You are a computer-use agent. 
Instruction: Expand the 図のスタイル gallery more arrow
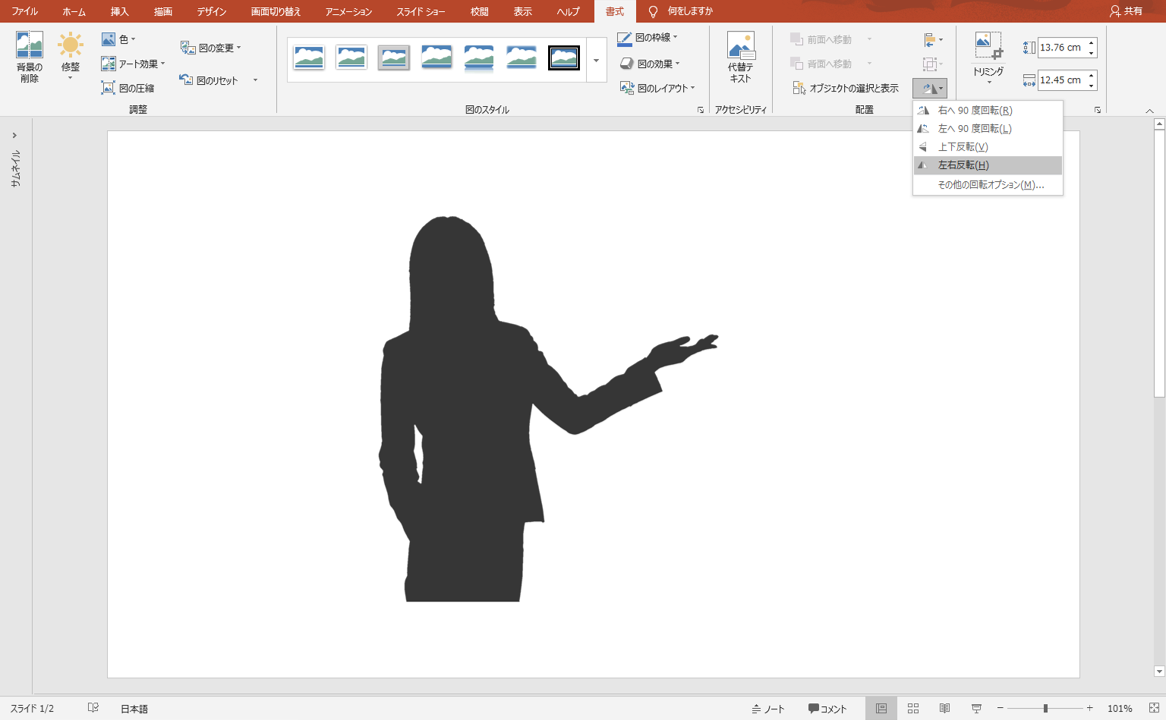596,61
